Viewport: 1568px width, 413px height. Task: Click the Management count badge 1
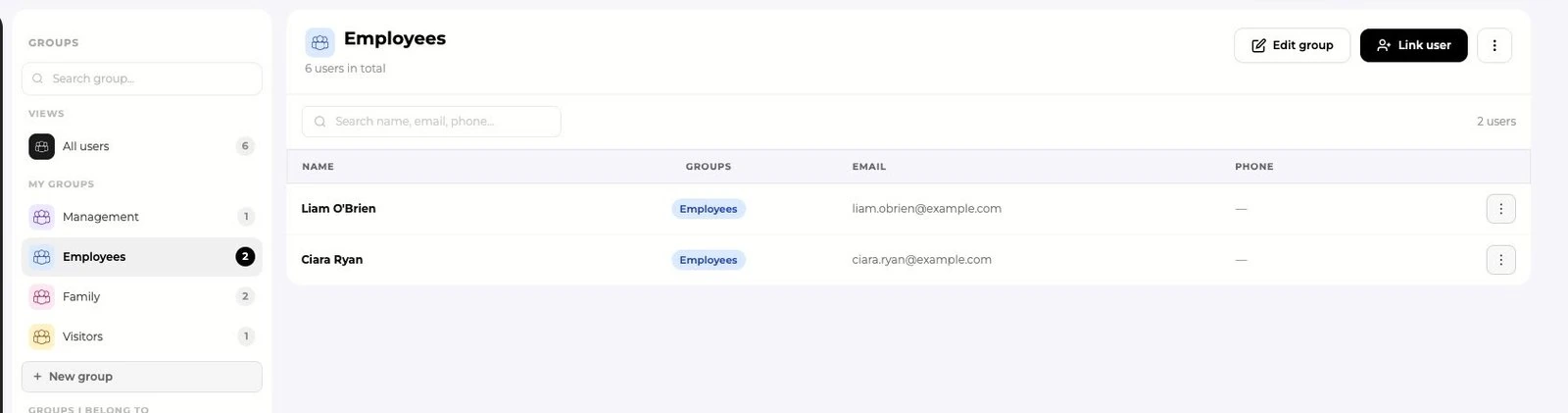point(245,217)
